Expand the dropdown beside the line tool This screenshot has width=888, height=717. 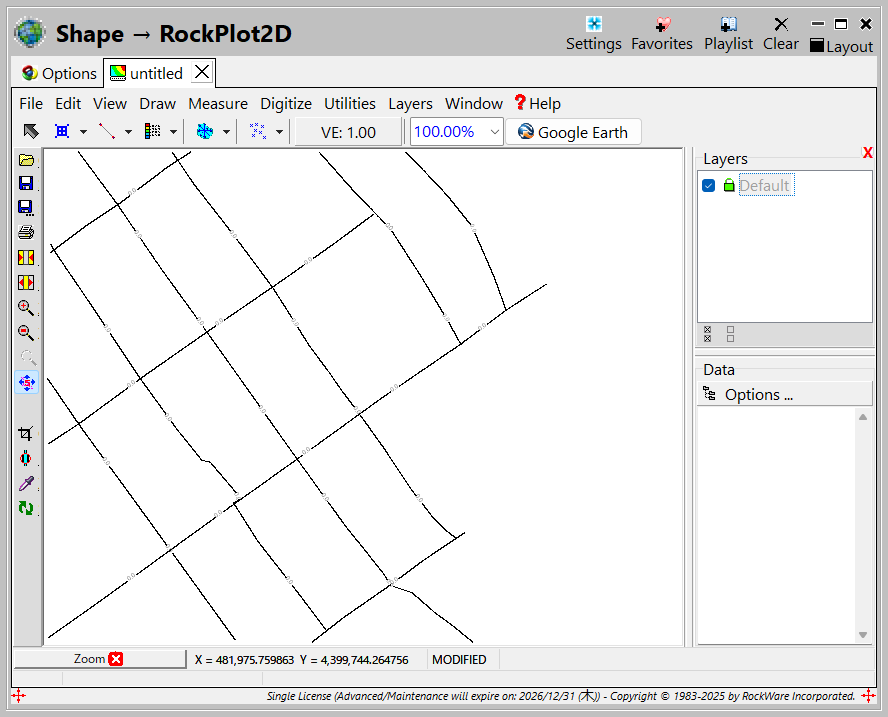tap(128, 132)
